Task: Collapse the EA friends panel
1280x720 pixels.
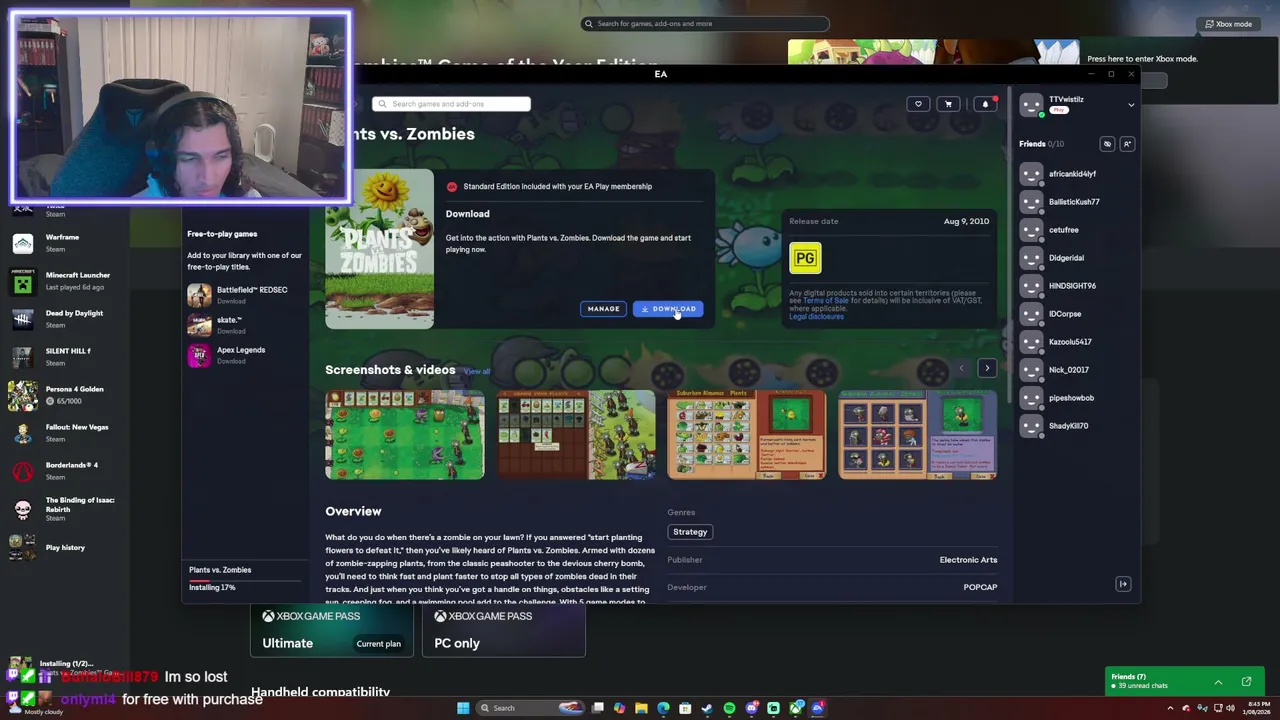Action: [1123, 584]
